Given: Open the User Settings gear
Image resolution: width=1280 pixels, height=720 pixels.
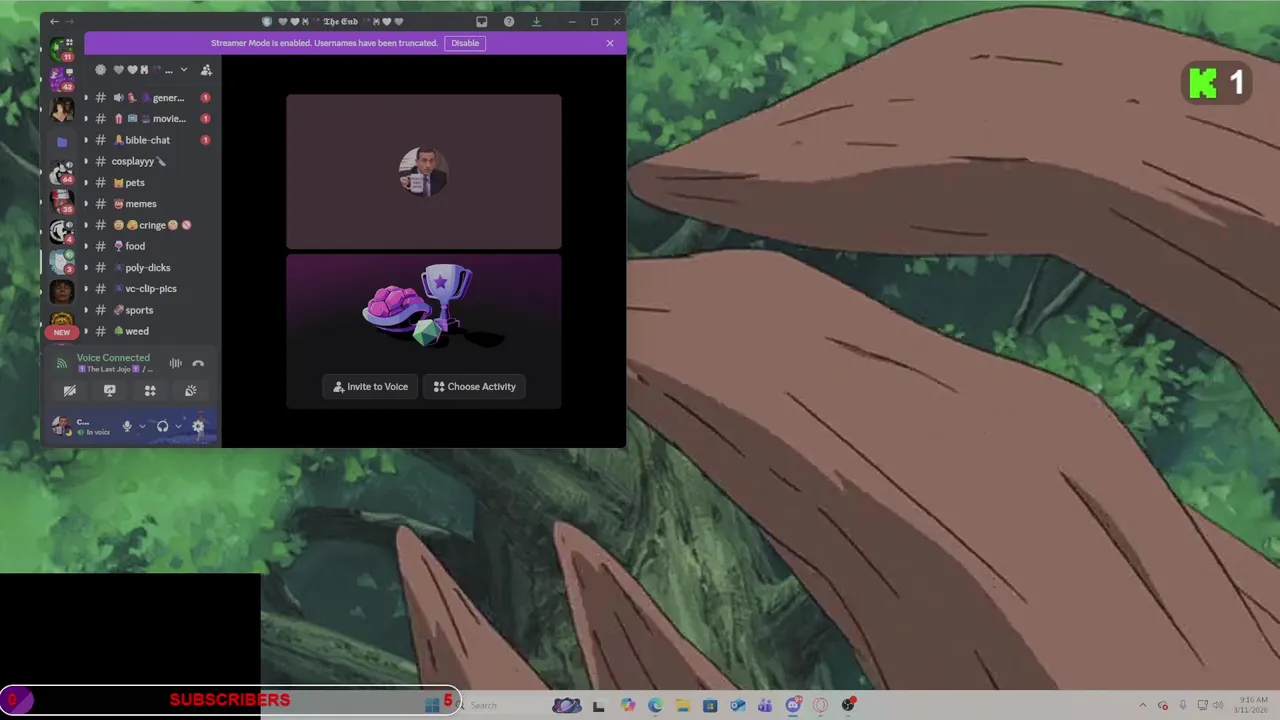Looking at the screenshot, I should [x=198, y=426].
